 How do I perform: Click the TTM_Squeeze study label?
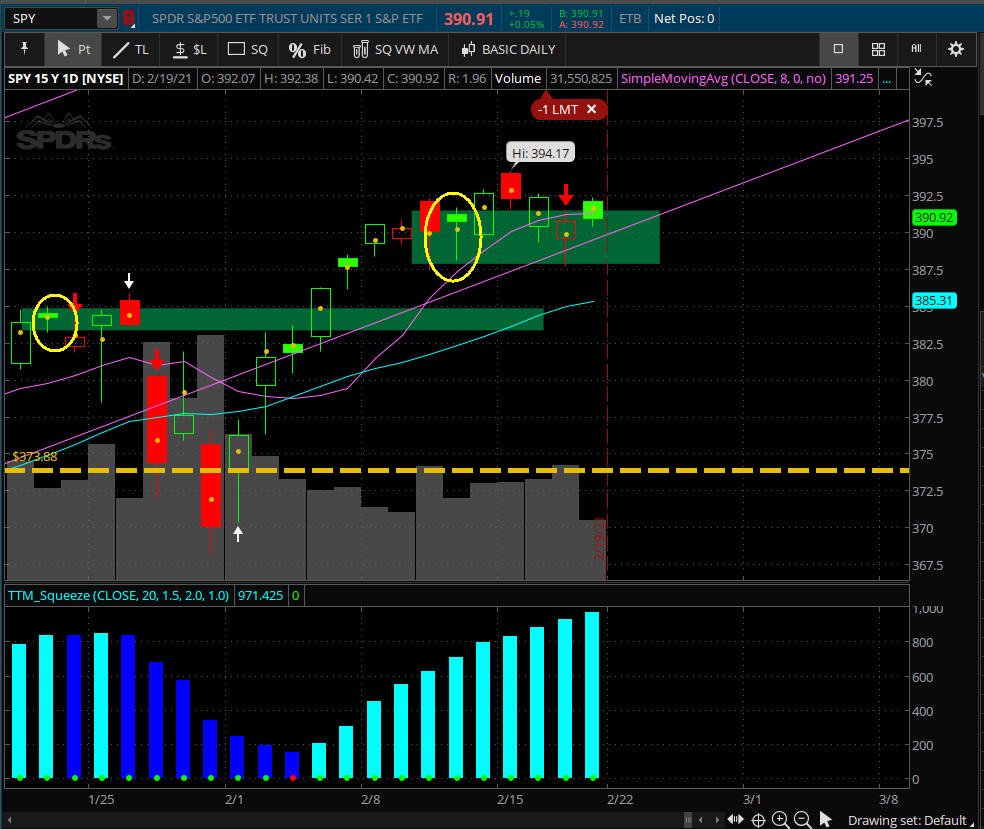[118, 596]
